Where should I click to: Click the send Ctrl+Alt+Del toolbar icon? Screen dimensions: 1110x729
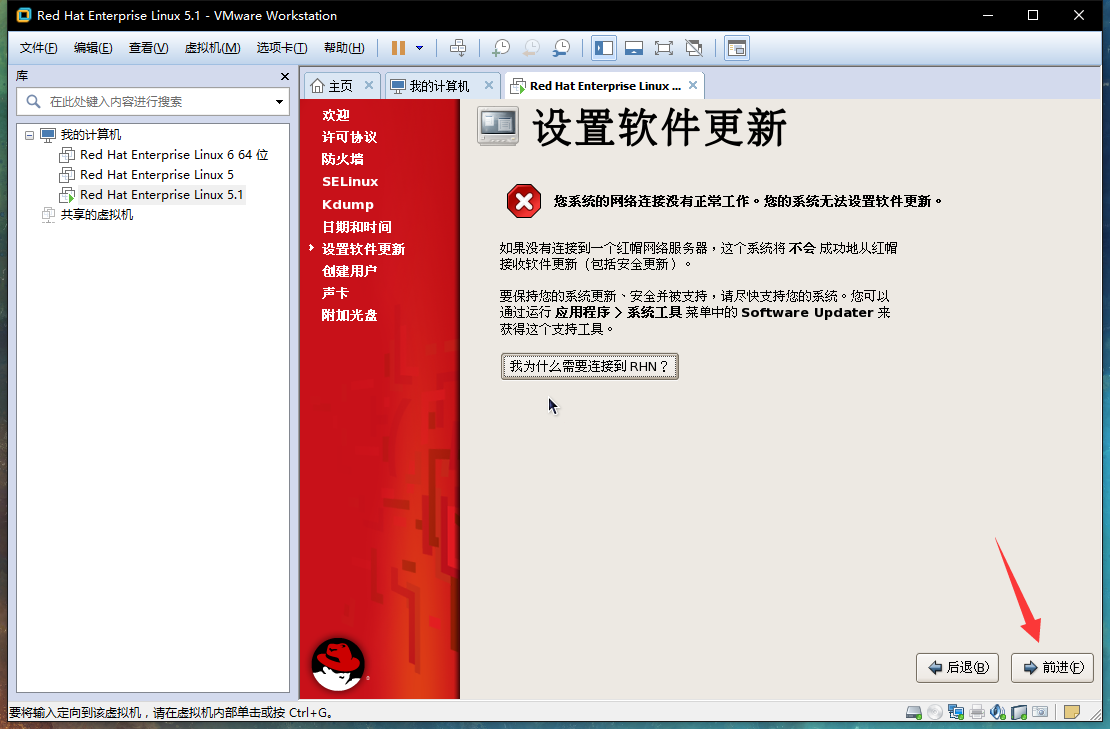pos(458,48)
